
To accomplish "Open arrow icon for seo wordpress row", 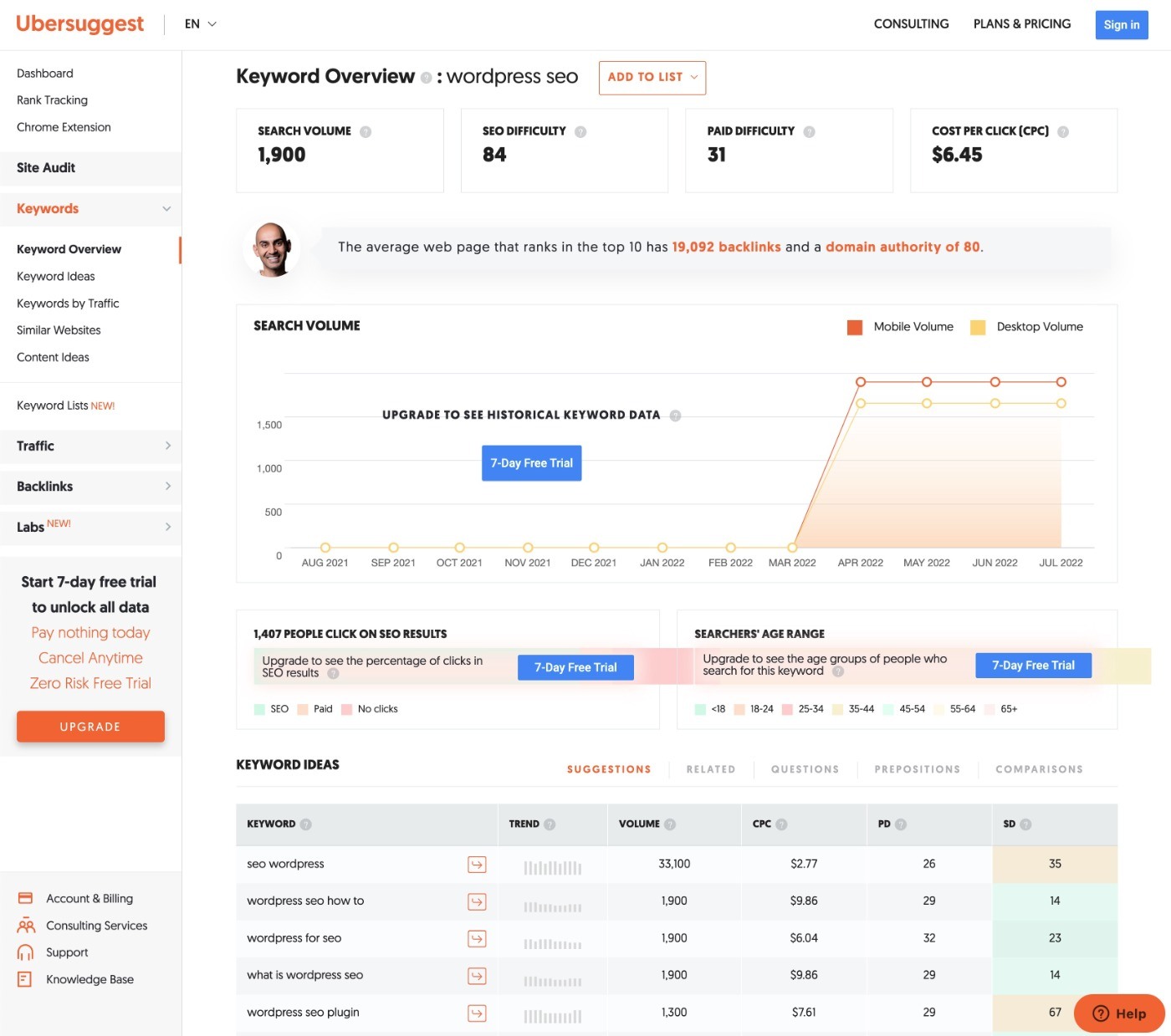I will tap(477, 865).
